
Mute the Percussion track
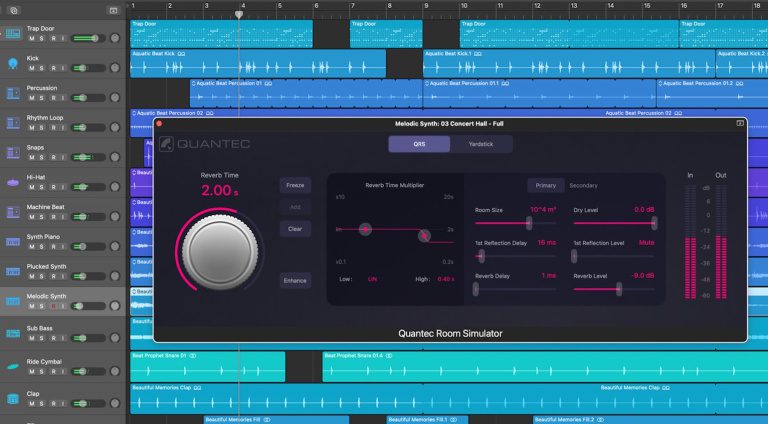31,98
